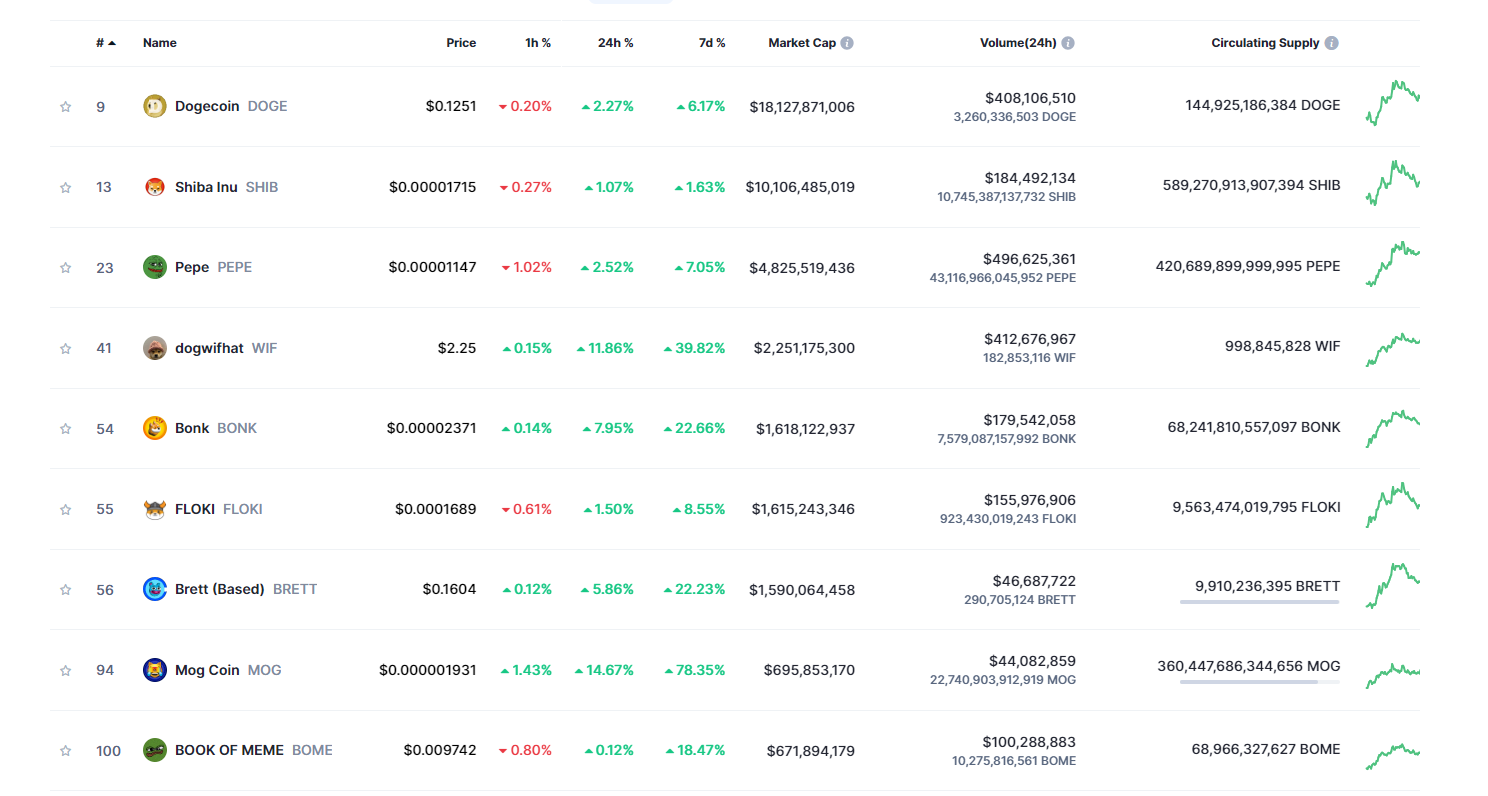
Task: Open dogwifhat 24h volume link
Action: click(1030, 339)
